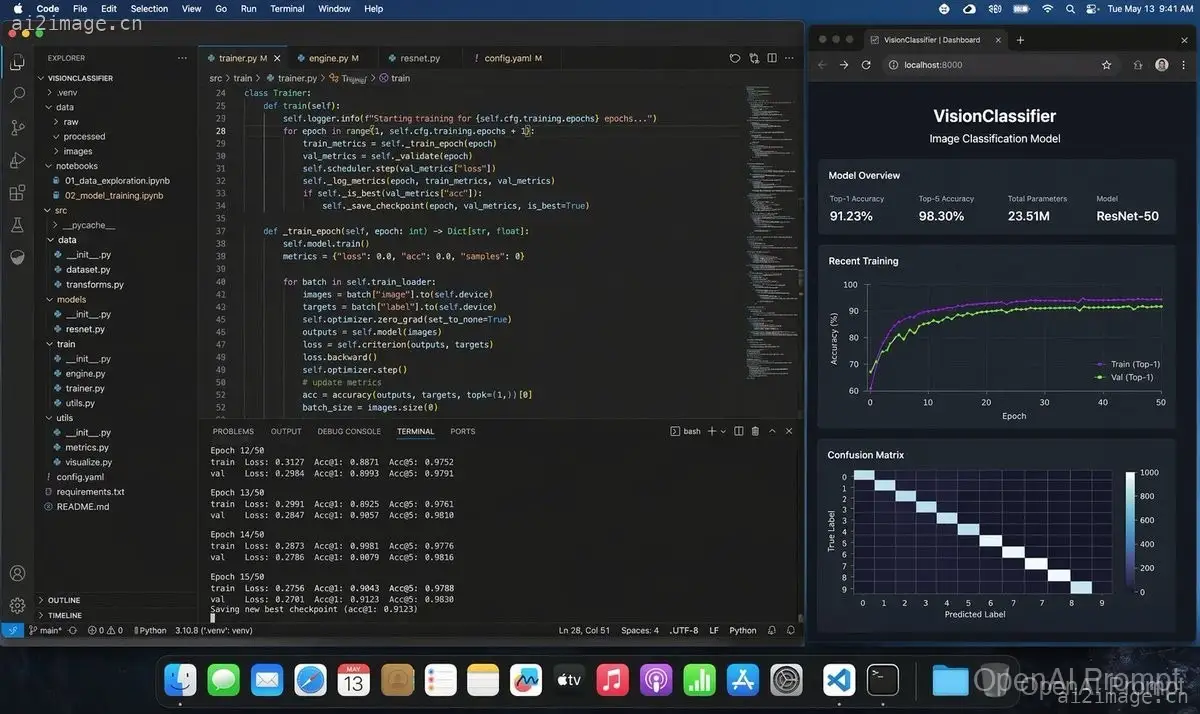Open engine.py in Explorer tree
1200x714 pixels.
pyautogui.click(x=86, y=373)
